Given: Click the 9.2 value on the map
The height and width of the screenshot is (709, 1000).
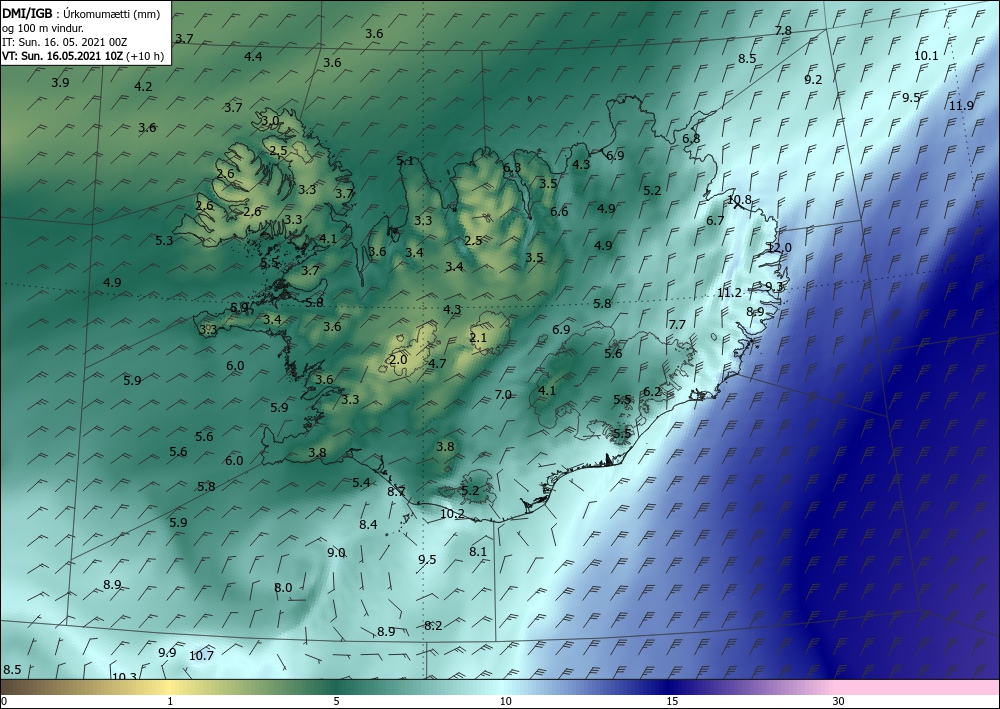Looking at the screenshot, I should point(813,80).
